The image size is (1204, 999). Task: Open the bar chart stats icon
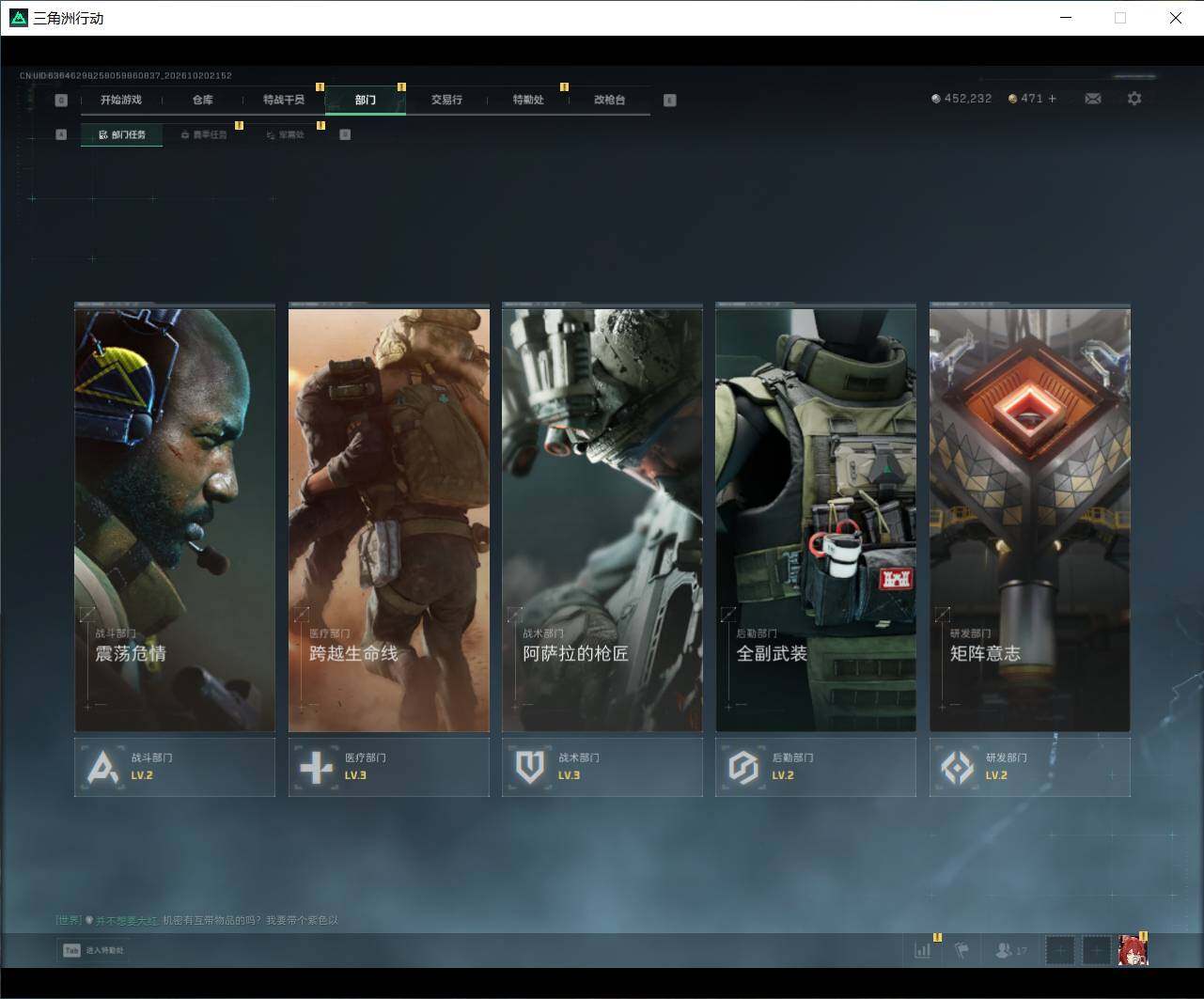[x=923, y=950]
